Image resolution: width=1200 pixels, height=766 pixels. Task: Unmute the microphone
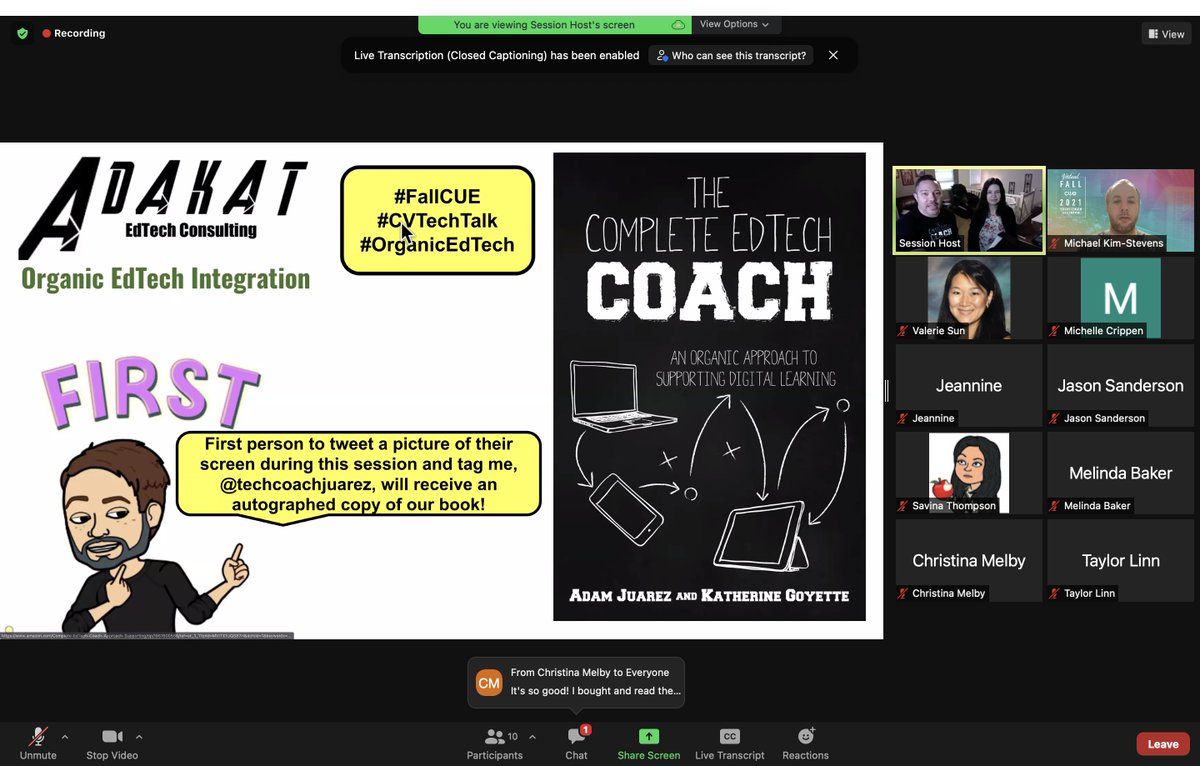38,743
